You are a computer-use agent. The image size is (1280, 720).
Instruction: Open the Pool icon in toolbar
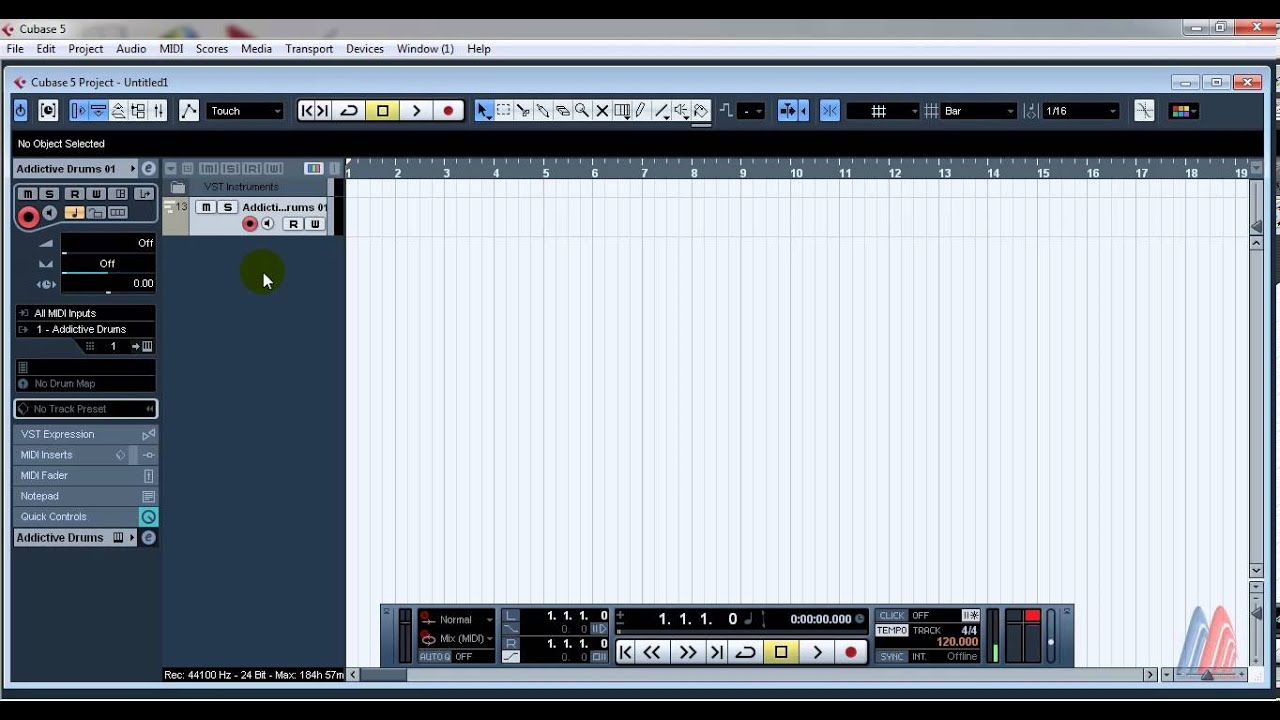(x=138, y=111)
